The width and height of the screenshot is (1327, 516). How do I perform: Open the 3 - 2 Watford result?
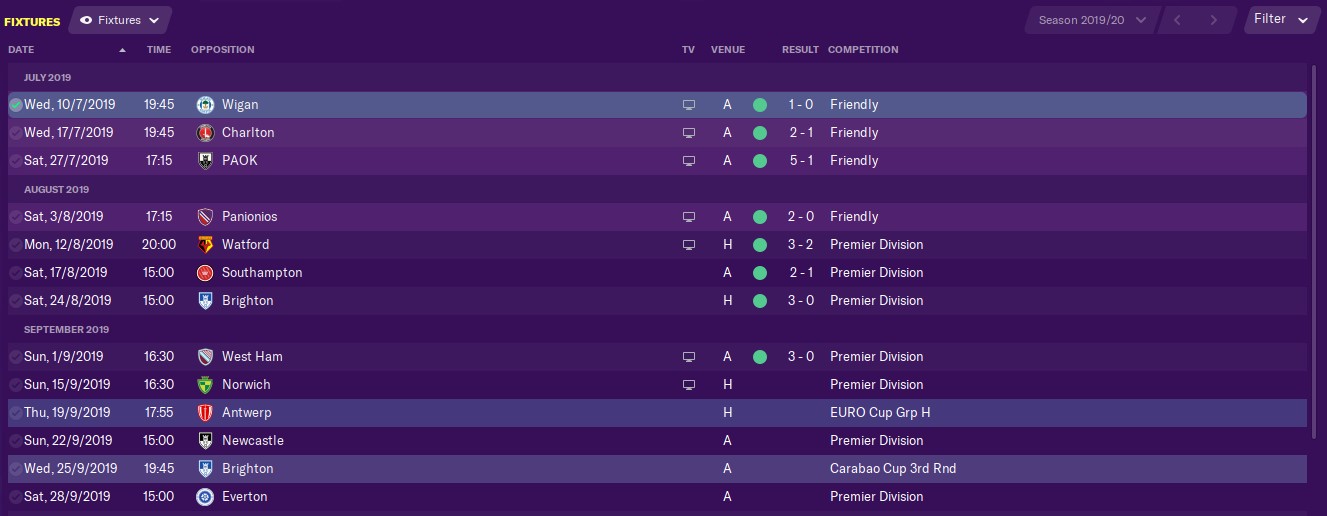pyautogui.click(x=801, y=245)
